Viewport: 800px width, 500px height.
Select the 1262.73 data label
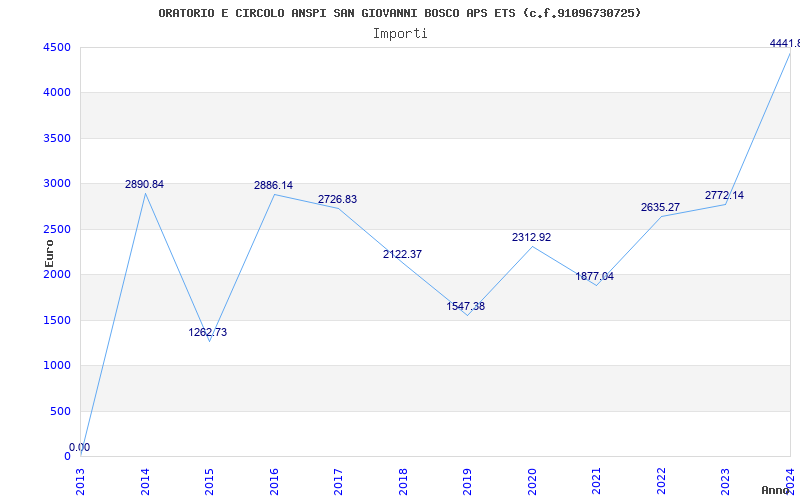208,333
